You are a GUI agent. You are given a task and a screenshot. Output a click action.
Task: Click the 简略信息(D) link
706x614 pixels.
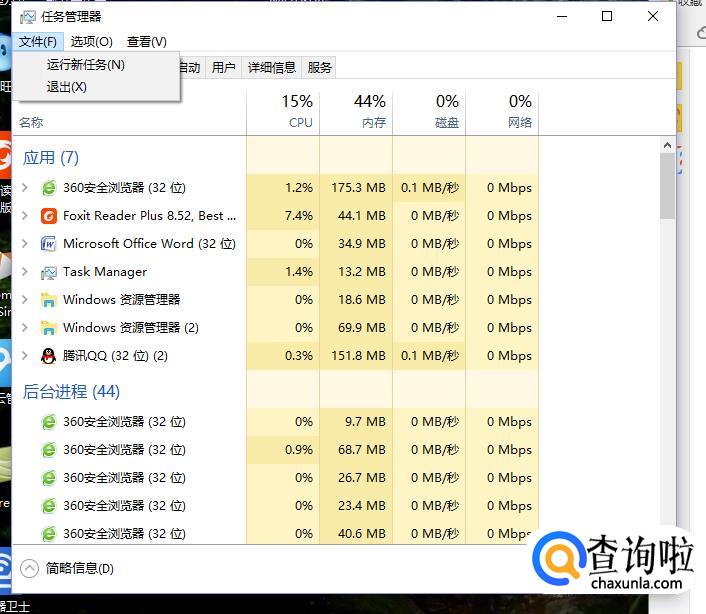(x=80, y=569)
